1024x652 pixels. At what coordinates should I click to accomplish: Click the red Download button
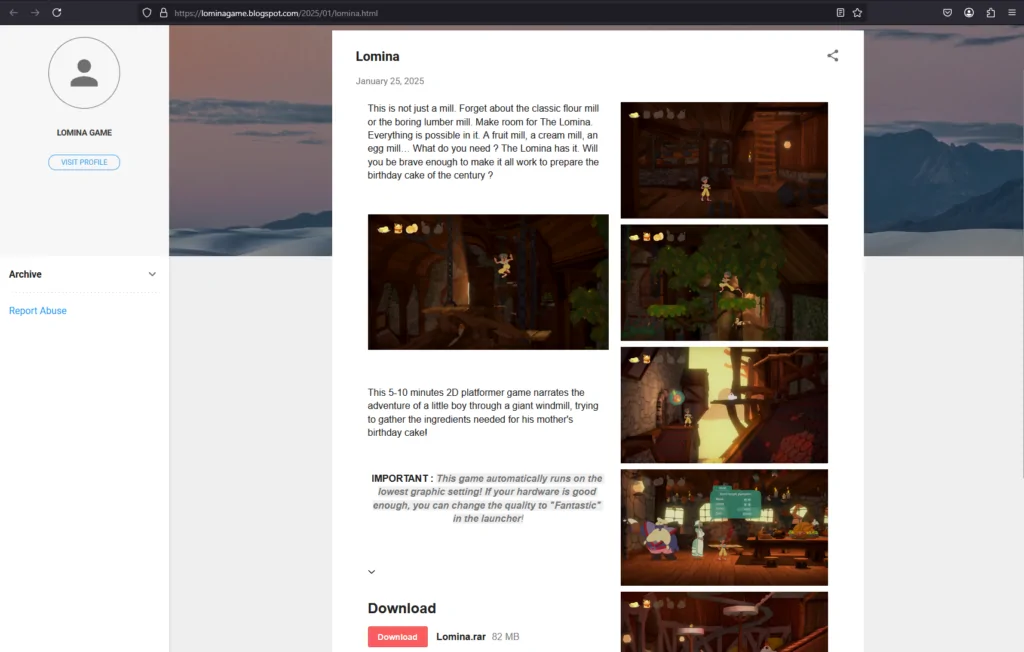tap(397, 637)
